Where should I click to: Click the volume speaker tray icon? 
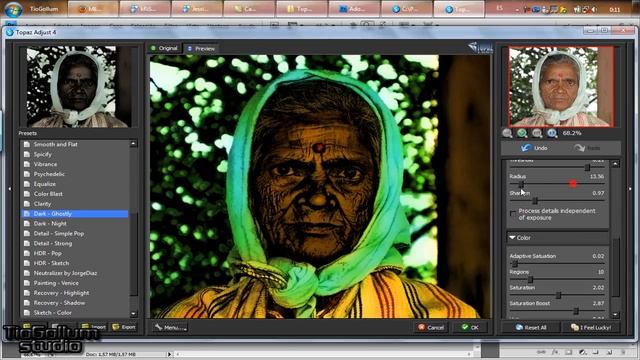594,9
